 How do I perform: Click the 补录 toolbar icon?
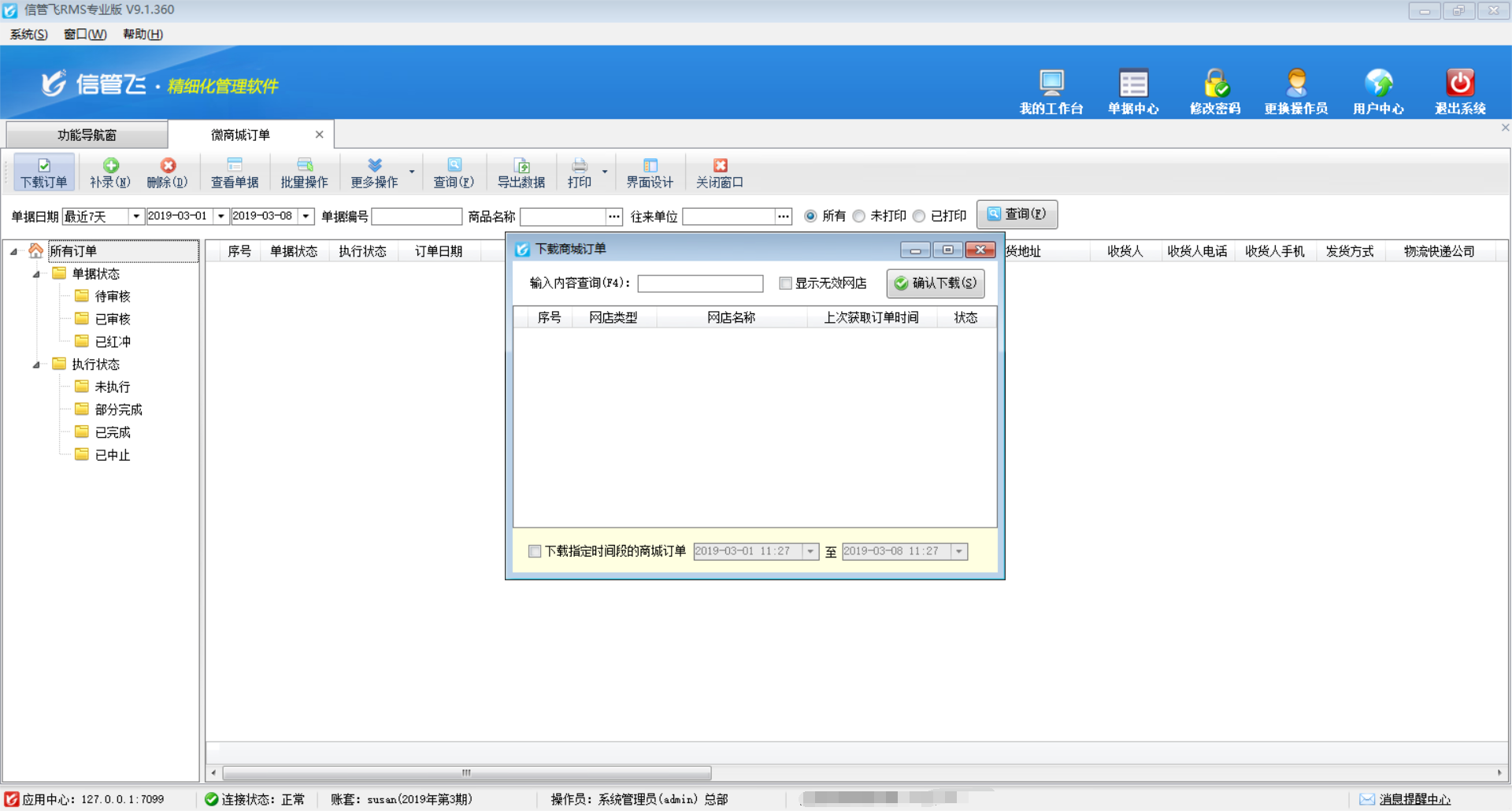pyautogui.click(x=109, y=172)
